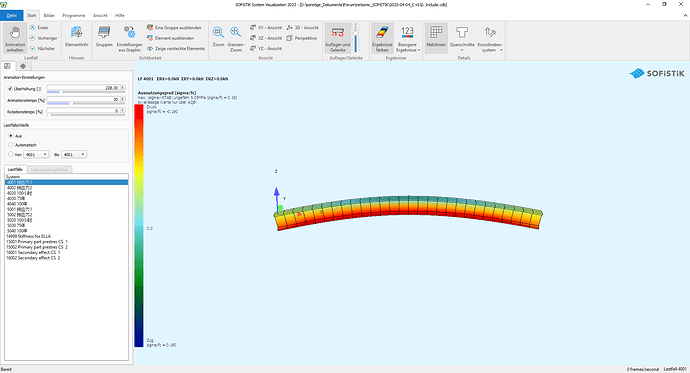The height and width of the screenshot is (373, 690).
Task: Toggle Auflager und Gelenke display
Action: (x=338, y=38)
